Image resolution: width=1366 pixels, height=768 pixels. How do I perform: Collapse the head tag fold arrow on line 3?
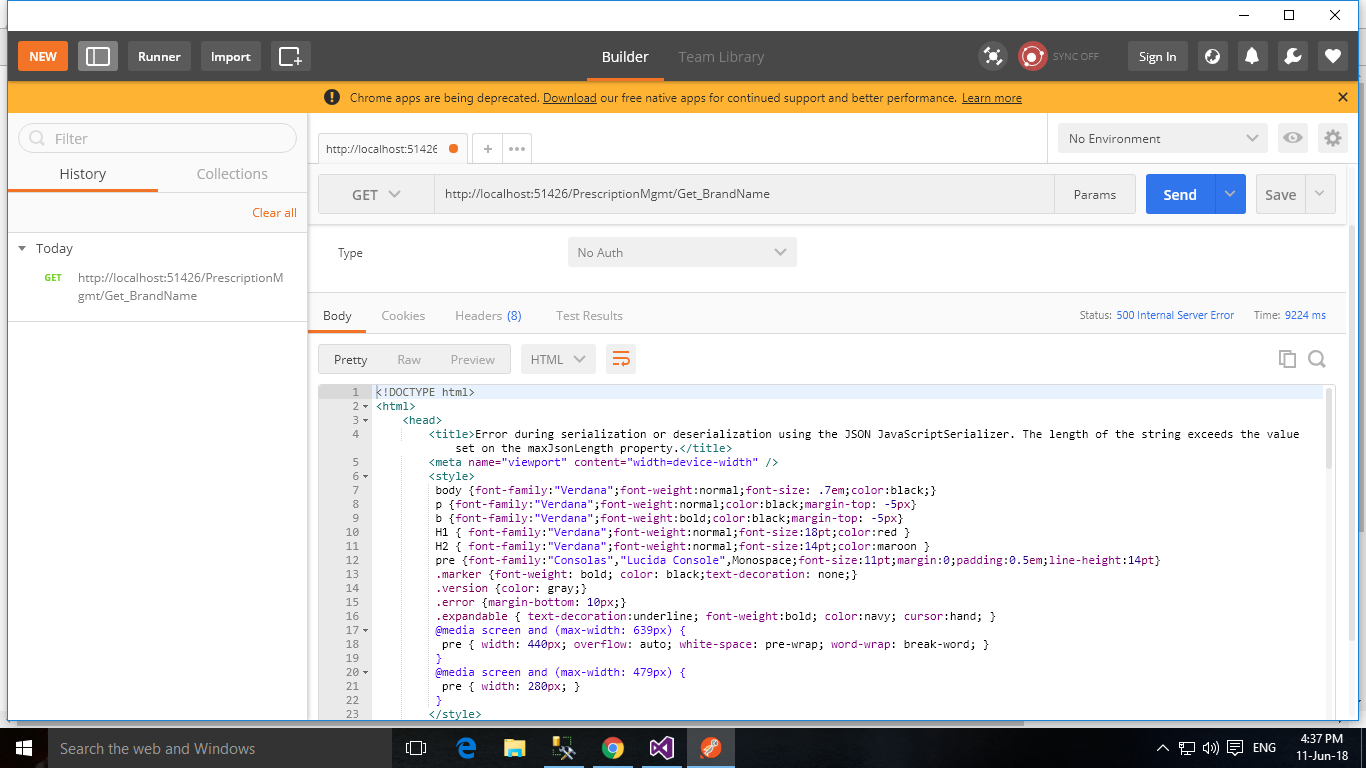pos(366,421)
